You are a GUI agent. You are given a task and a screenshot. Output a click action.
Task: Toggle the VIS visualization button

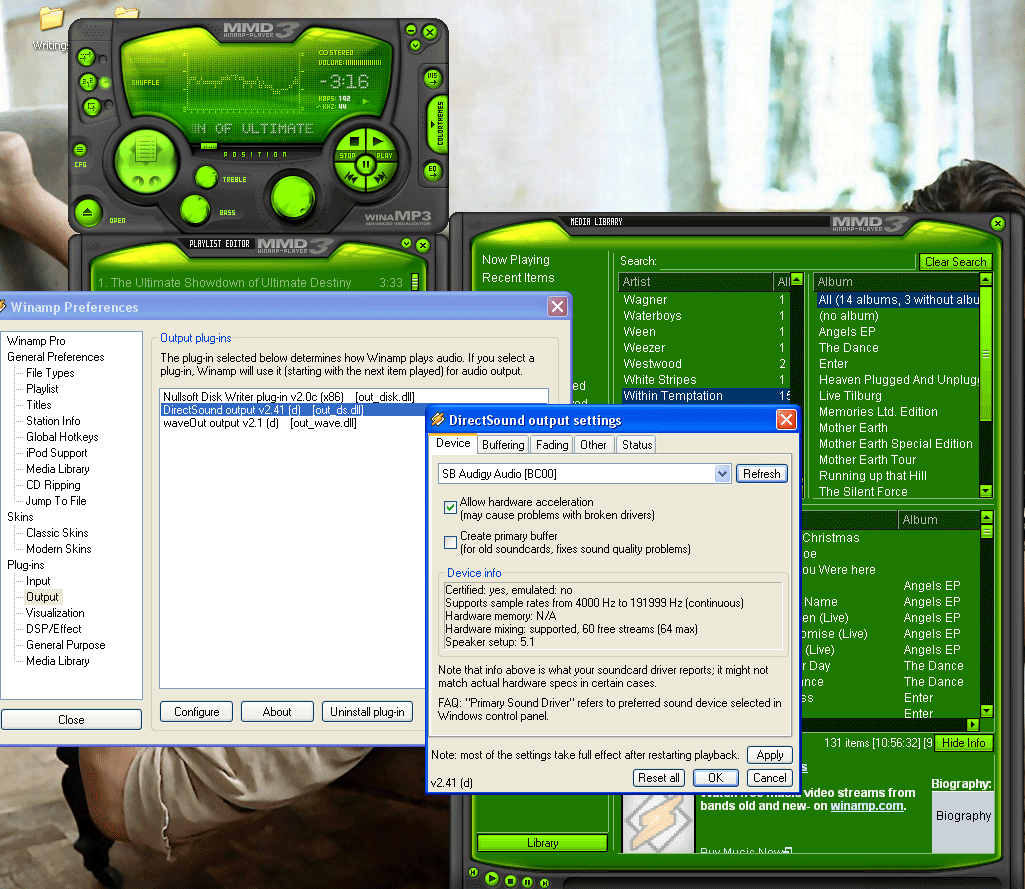click(432, 78)
